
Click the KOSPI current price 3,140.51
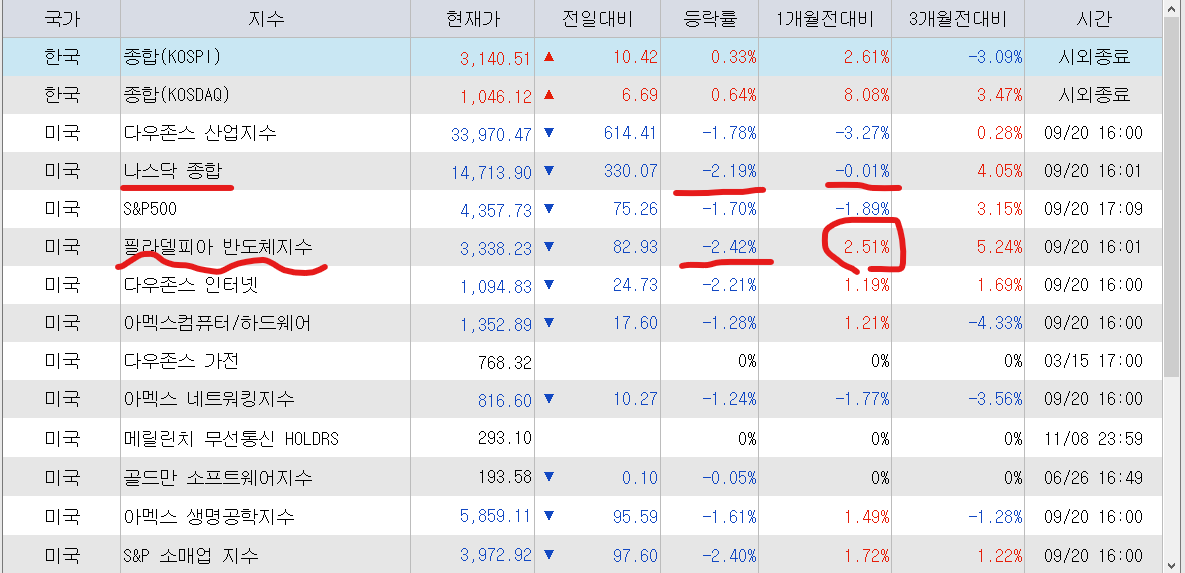pyautogui.click(x=495, y=57)
